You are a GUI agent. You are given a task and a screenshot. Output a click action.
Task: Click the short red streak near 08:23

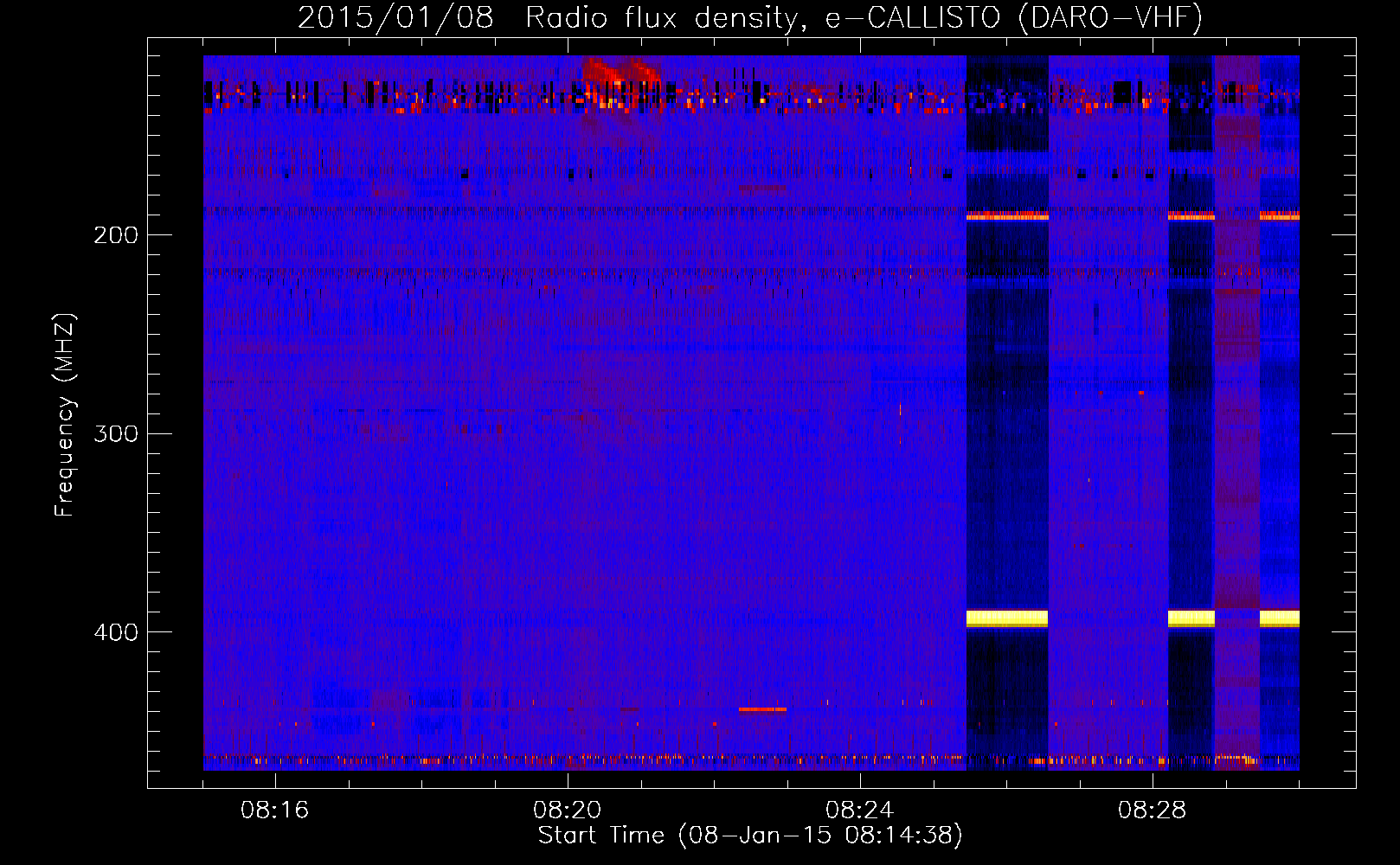(x=762, y=709)
